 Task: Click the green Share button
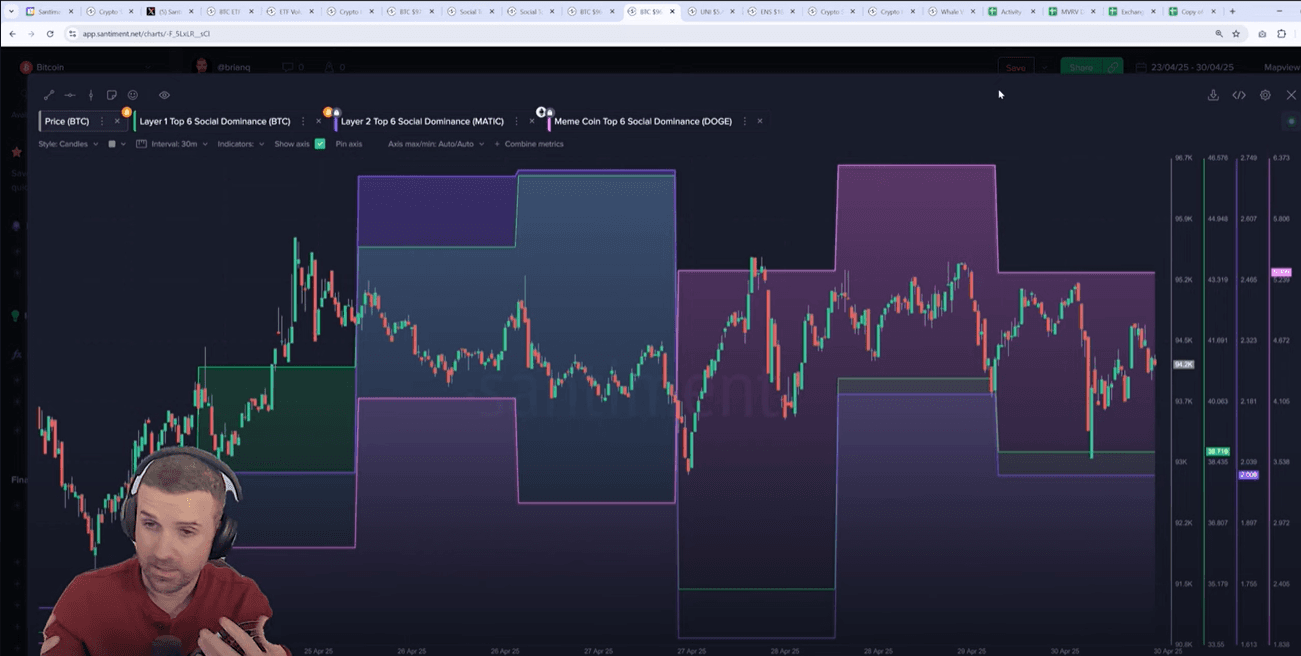1081,67
